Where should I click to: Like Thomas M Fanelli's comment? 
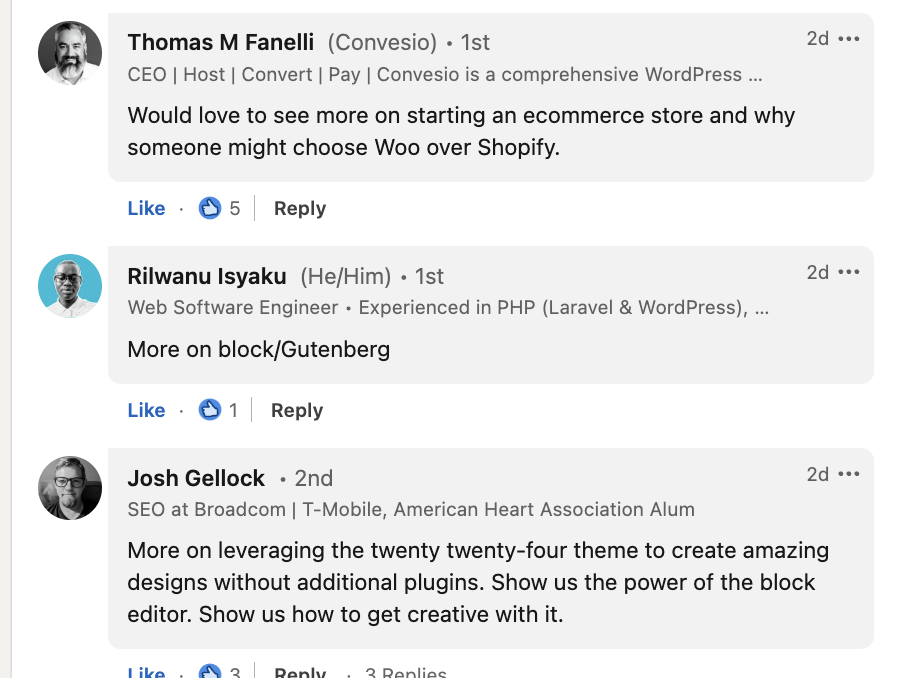tap(146, 208)
